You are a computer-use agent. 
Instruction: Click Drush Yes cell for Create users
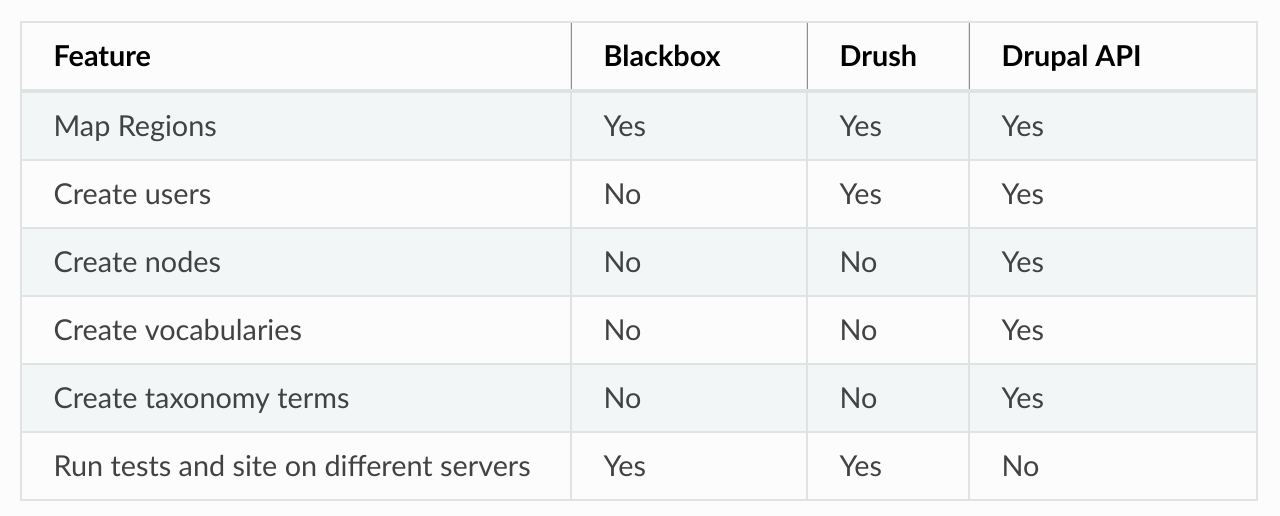[861, 194]
